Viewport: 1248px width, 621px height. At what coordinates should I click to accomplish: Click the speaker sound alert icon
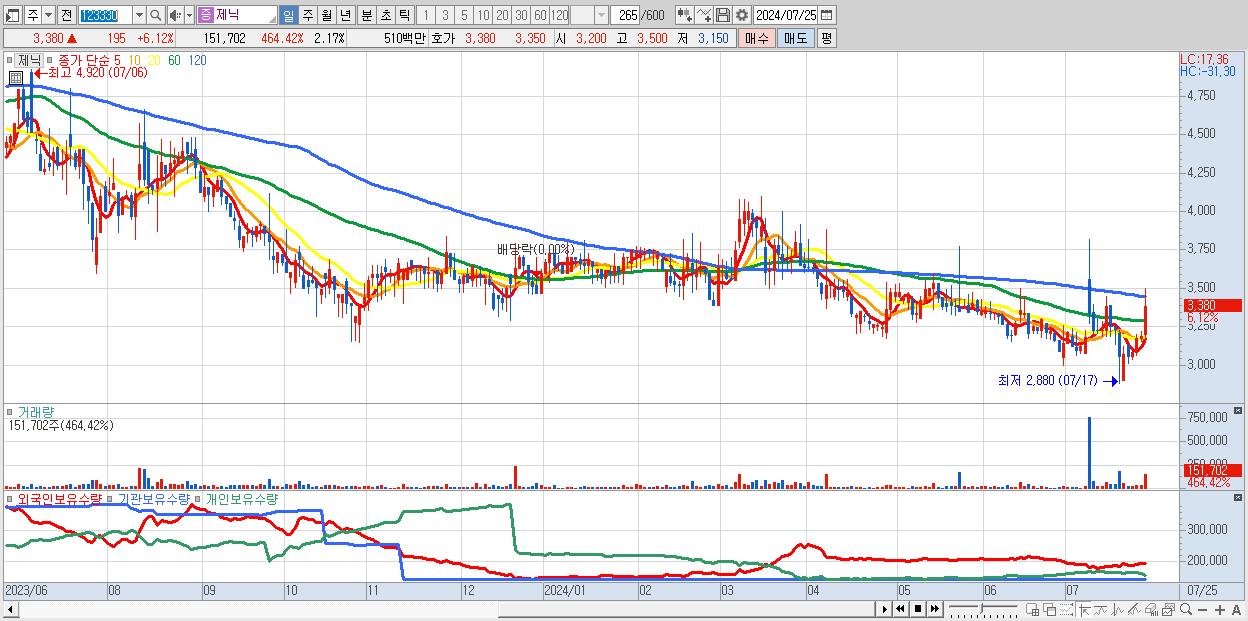175,15
